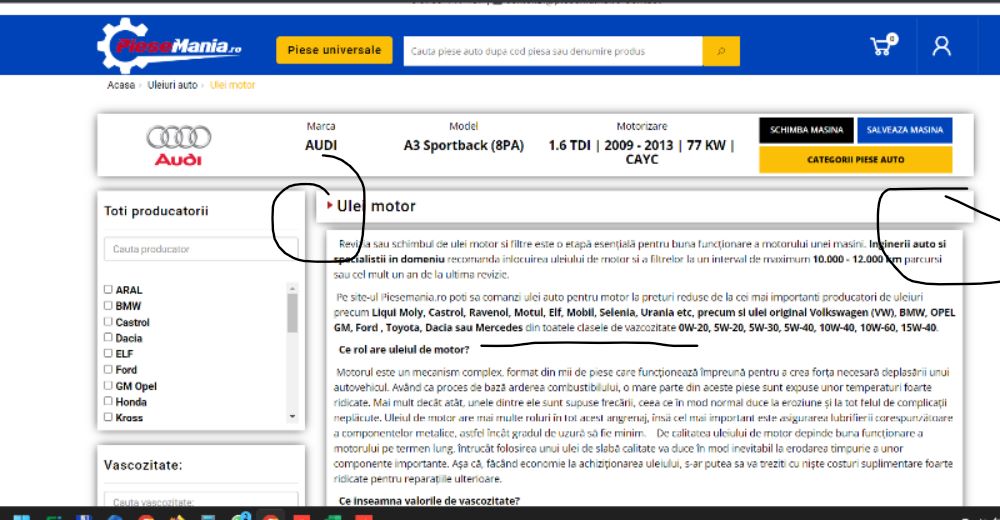Click the PieseMania.ro logo
Image resolution: width=1000 pixels, height=520 pixels.
pyautogui.click(x=170, y=45)
